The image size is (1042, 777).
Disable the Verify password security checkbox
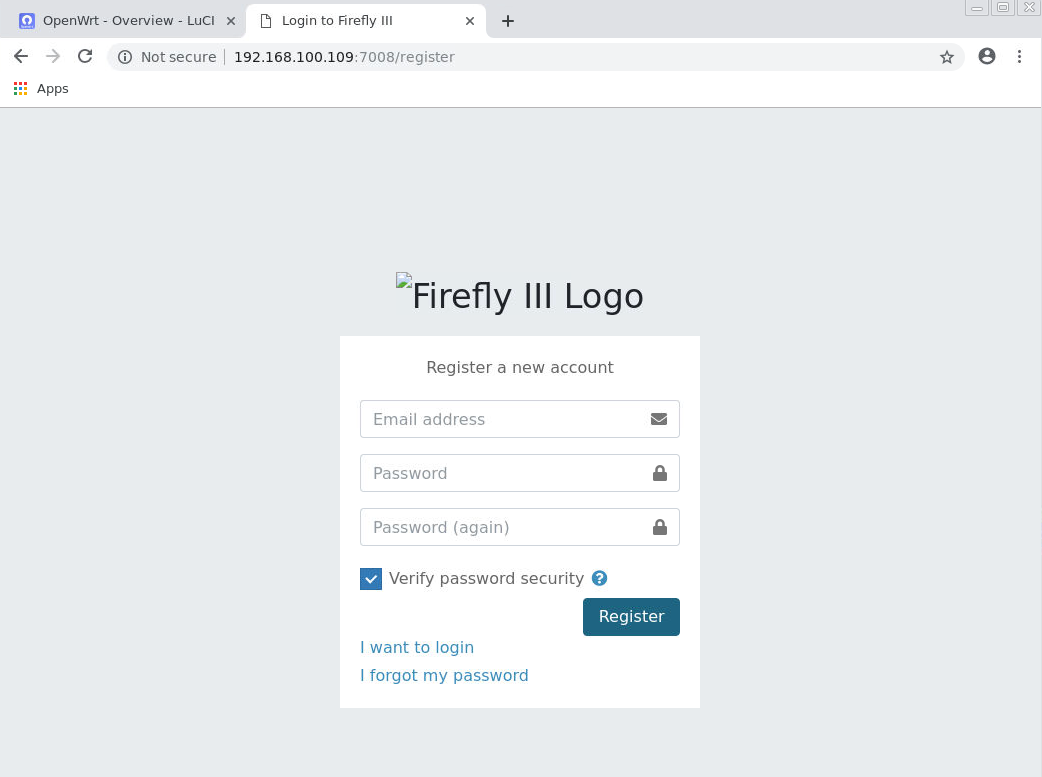371,578
